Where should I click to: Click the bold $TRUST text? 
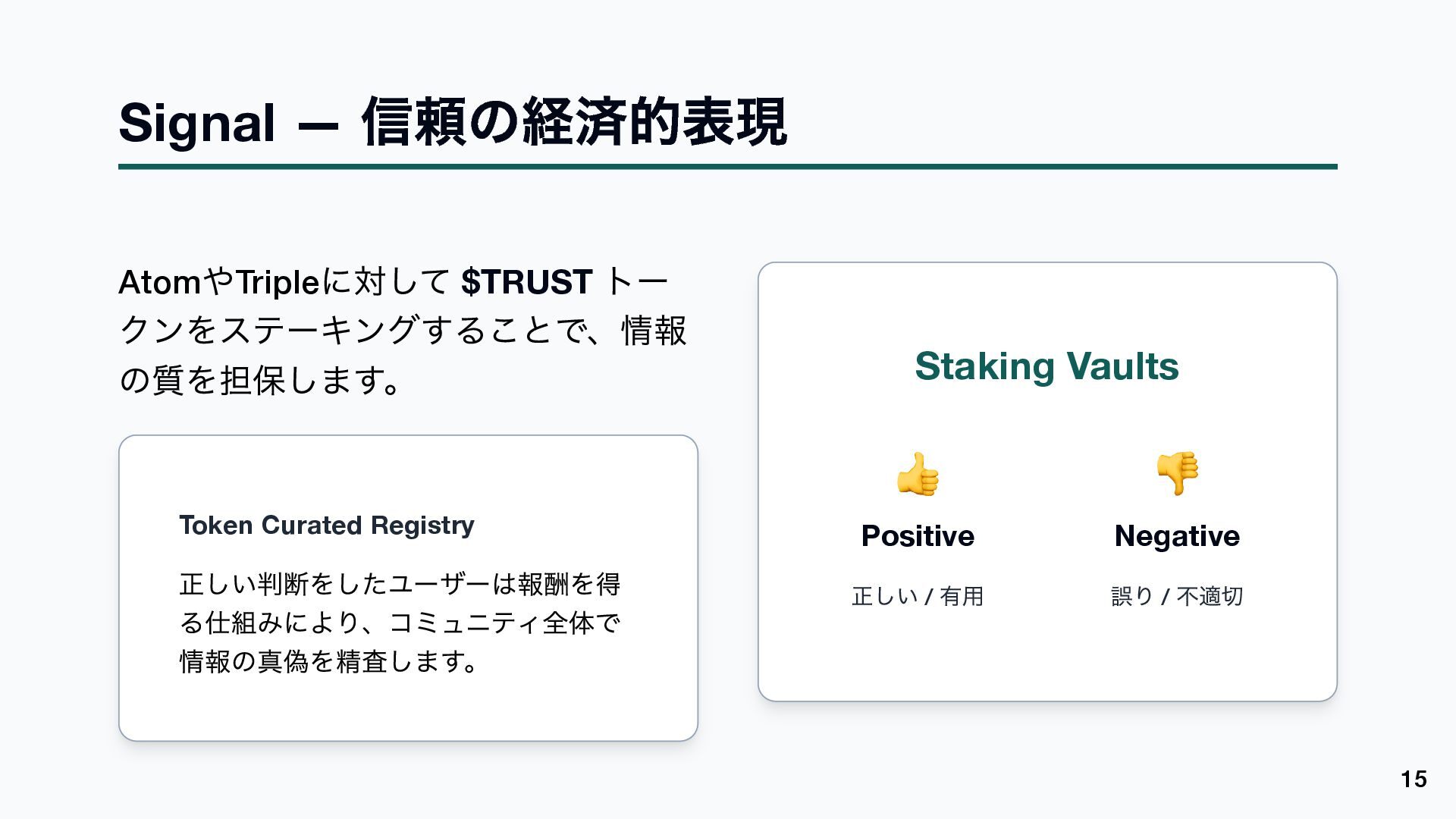526,282
